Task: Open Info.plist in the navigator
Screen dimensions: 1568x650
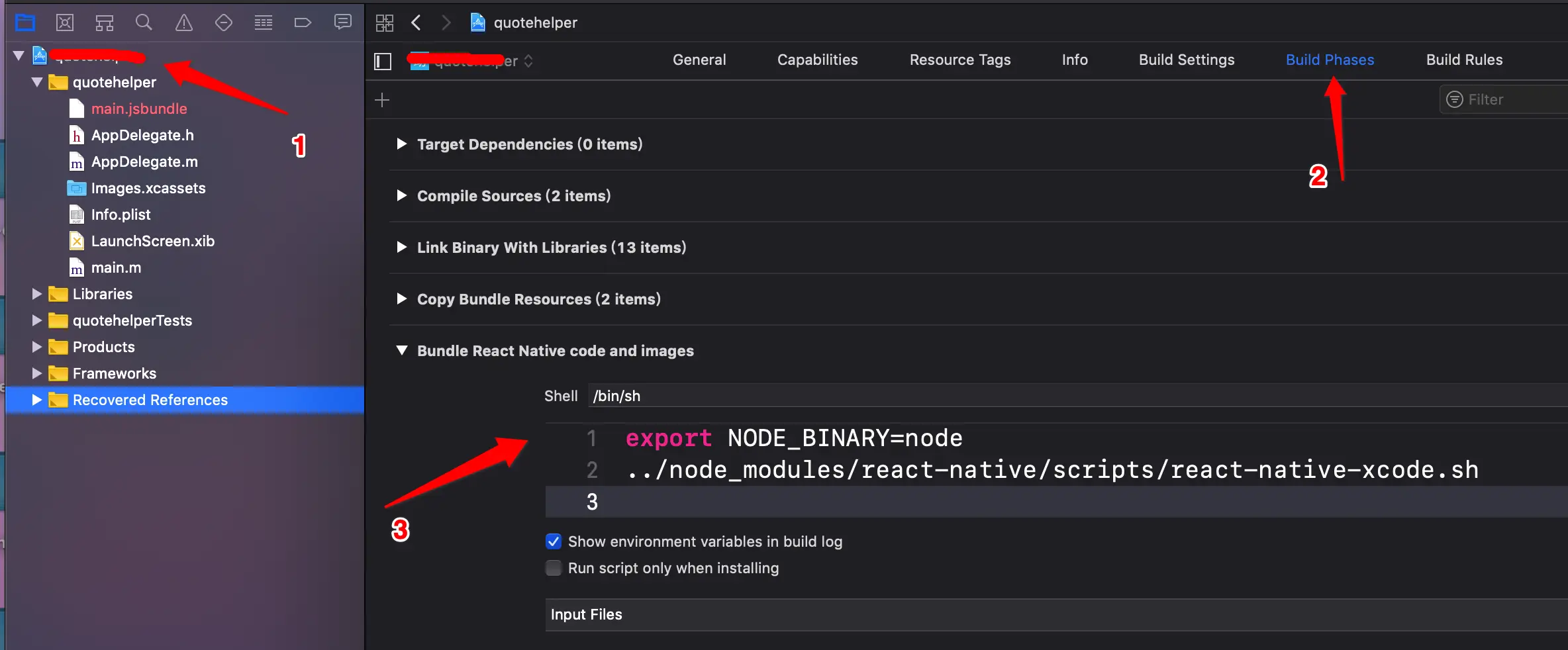Action: click(121, 214)
